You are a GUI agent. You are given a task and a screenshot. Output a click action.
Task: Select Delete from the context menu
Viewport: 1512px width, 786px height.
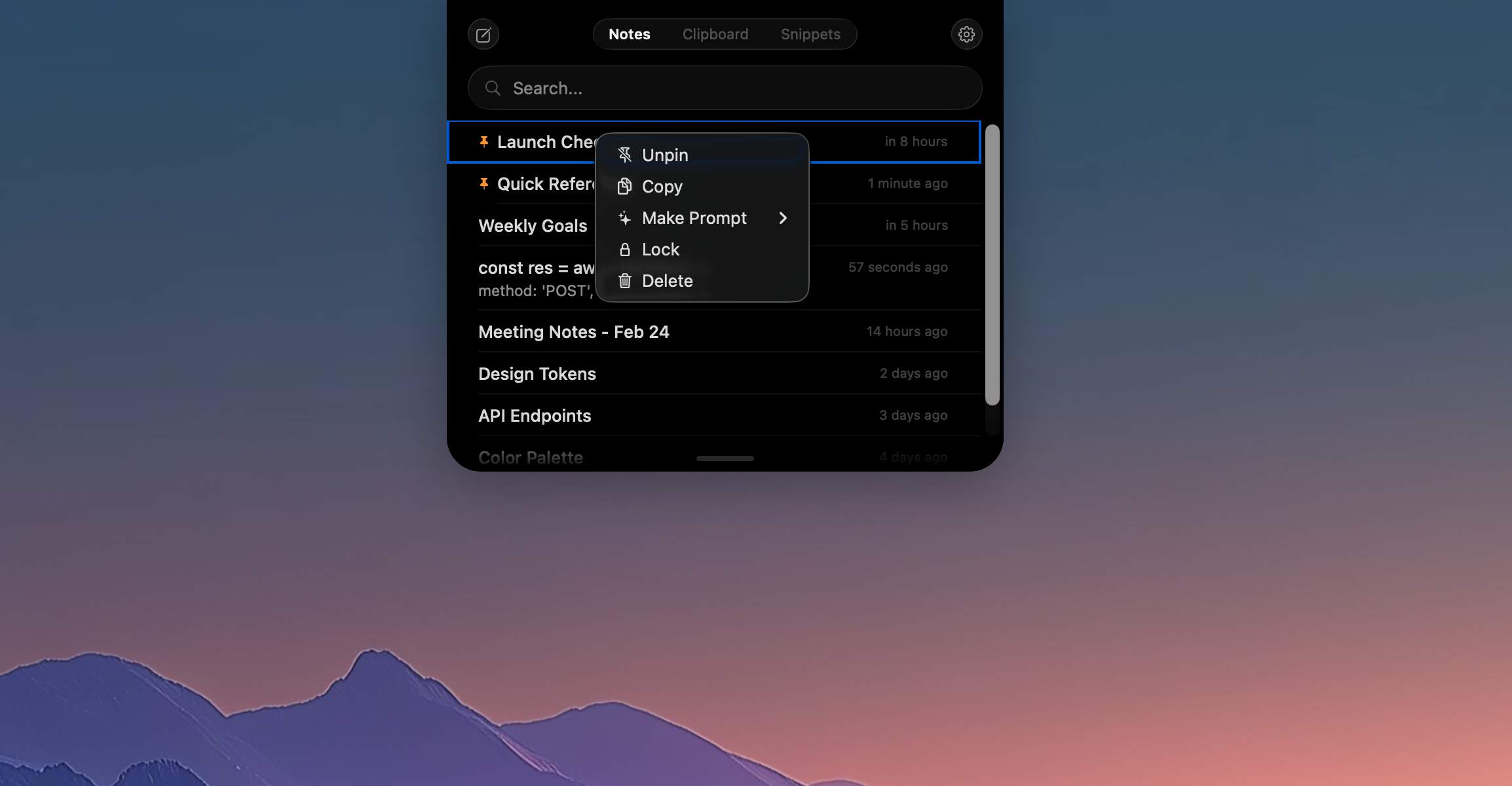[667, 281]
